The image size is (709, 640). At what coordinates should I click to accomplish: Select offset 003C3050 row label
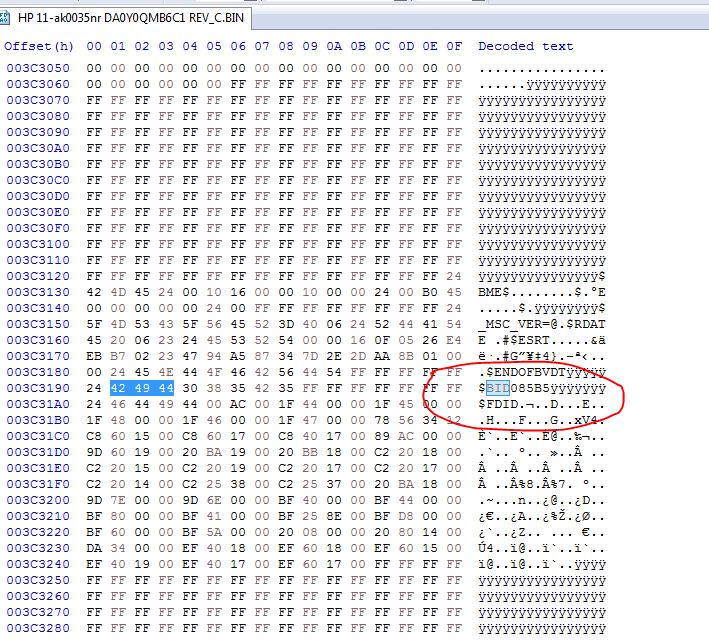tap(38, 68)
